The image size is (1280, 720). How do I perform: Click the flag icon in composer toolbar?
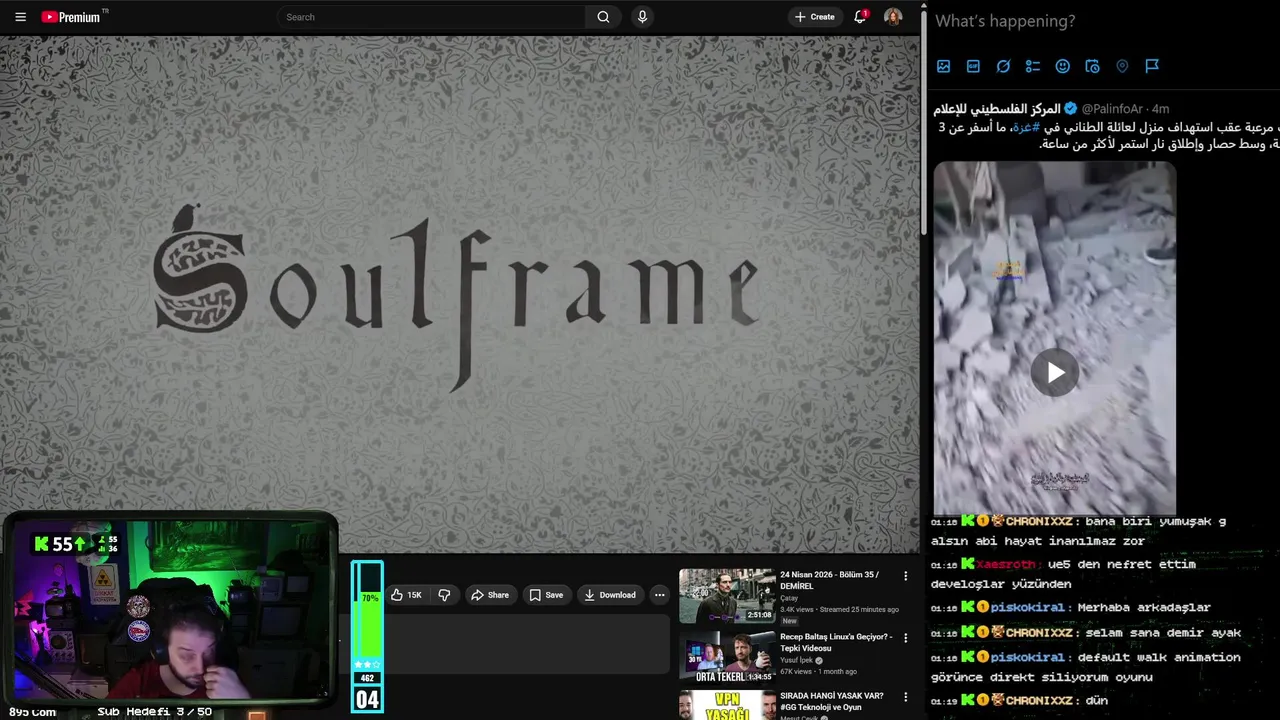click(1152, 66)
